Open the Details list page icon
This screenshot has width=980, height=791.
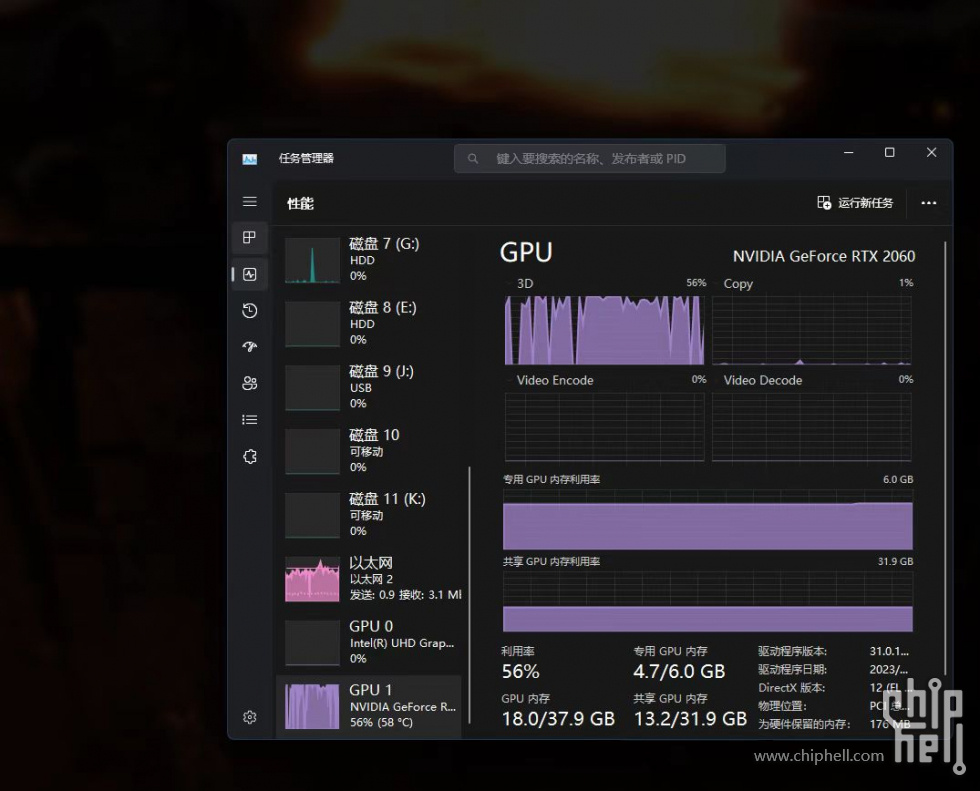click(x=249, y=420)
